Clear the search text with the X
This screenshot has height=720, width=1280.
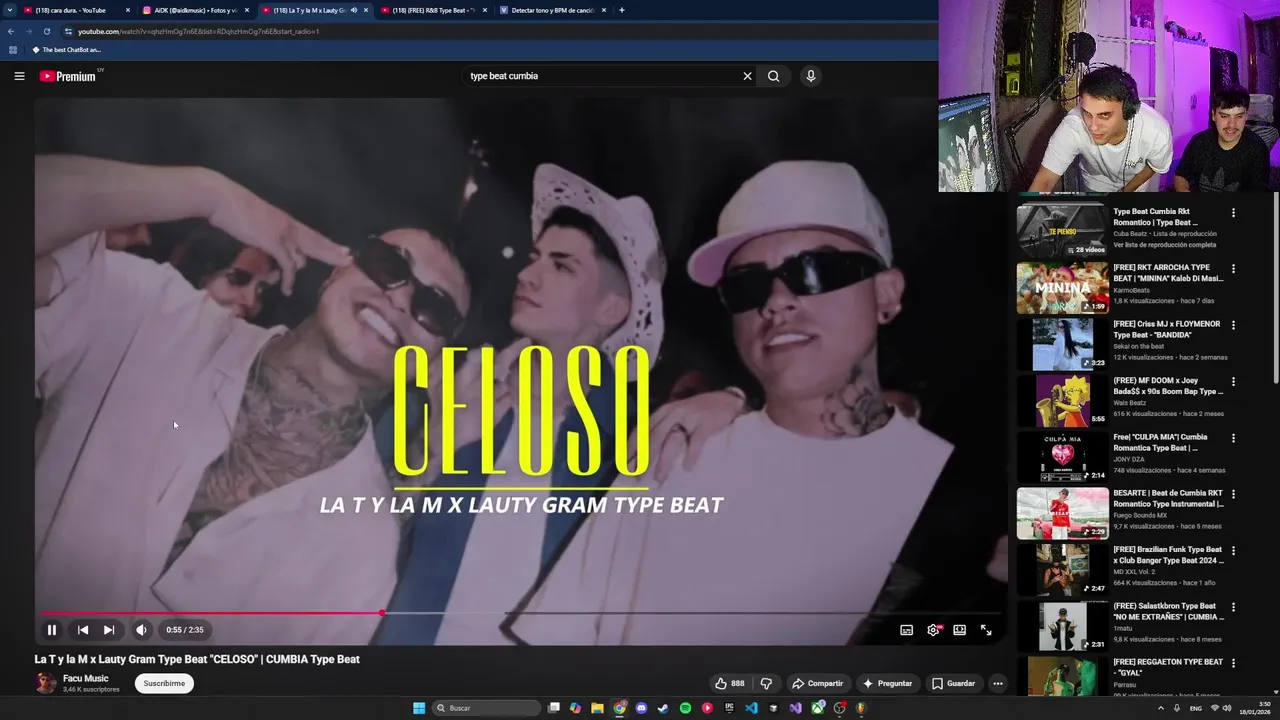(x=747, y=76)
